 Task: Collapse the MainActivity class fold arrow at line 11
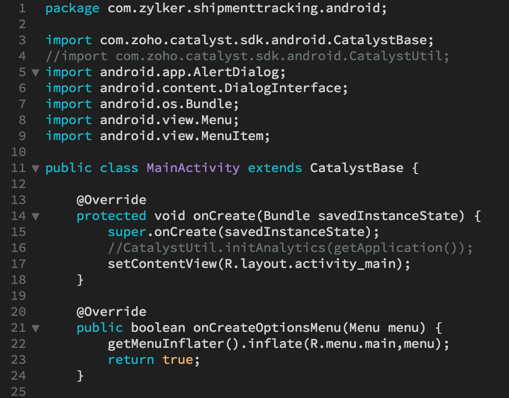click(x=35, y=169)
